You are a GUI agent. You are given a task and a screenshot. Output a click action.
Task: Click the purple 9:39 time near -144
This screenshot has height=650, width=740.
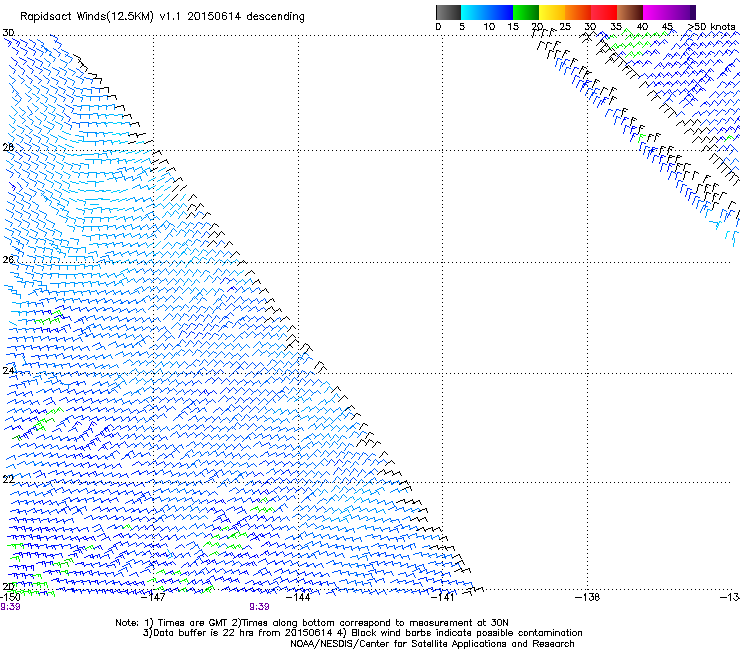click(259, 607)
